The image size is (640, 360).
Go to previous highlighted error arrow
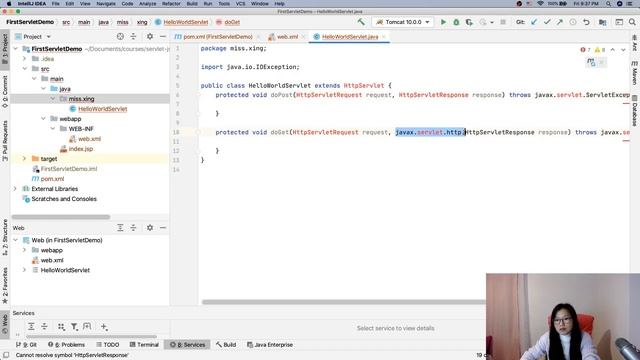[x=613, y=50]
